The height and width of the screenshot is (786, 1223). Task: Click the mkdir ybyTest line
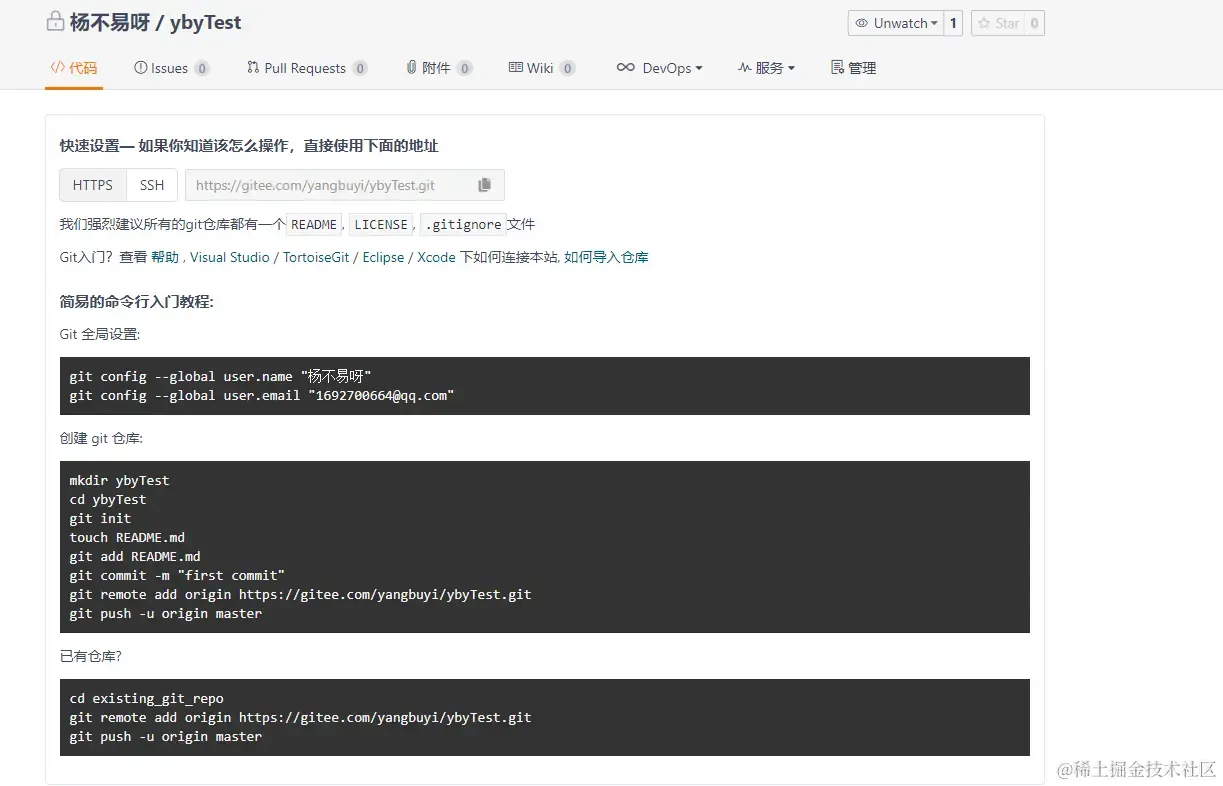(x=119, y=480)
